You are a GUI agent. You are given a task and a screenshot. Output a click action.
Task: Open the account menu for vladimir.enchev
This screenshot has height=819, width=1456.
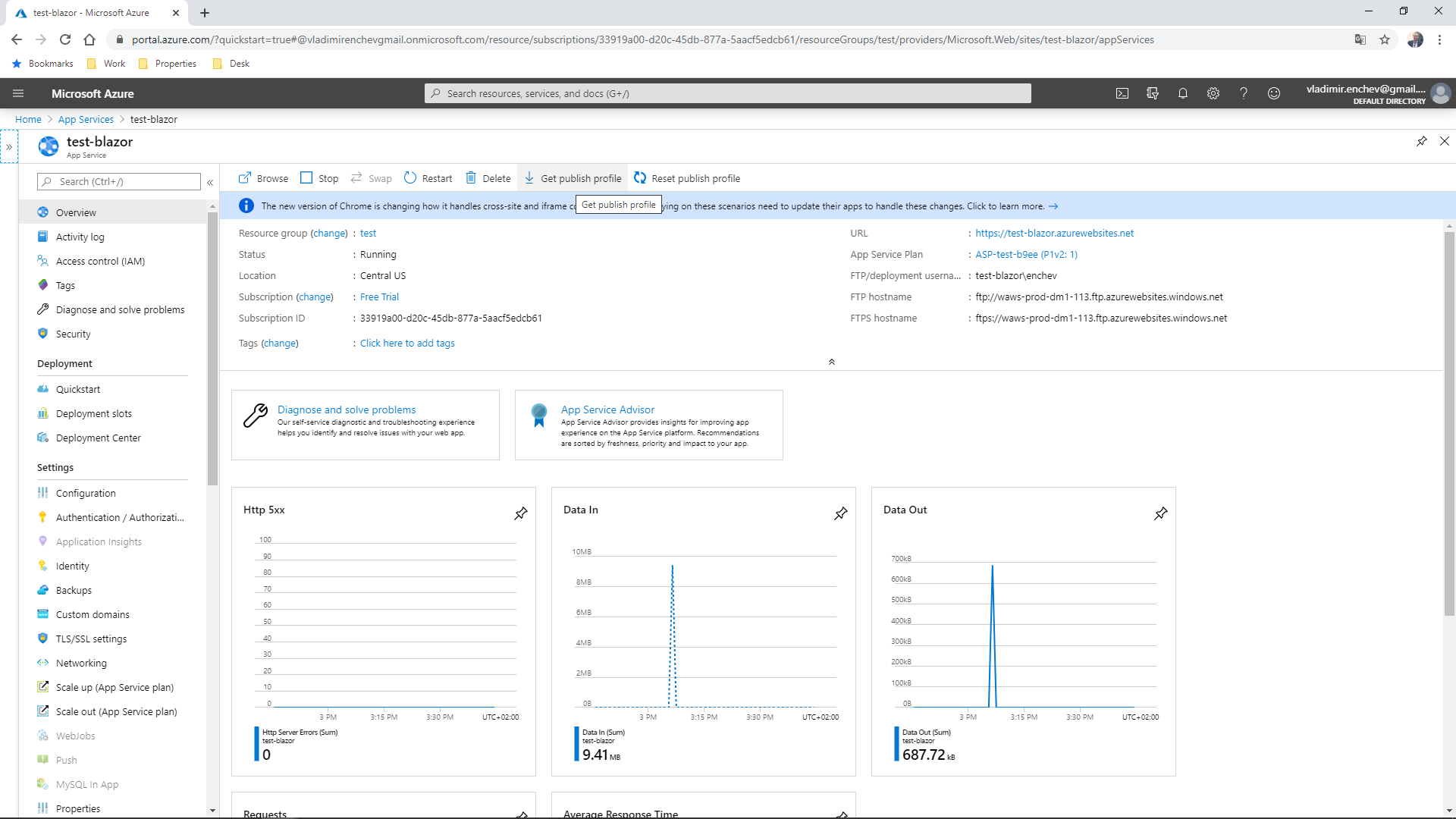[x=1378, y=93]
